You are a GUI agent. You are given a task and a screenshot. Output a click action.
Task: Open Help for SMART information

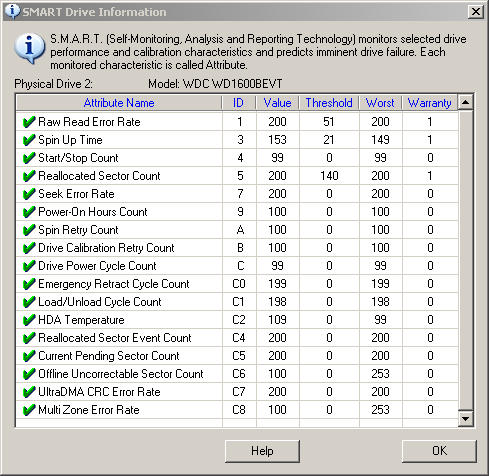(262, 451)
